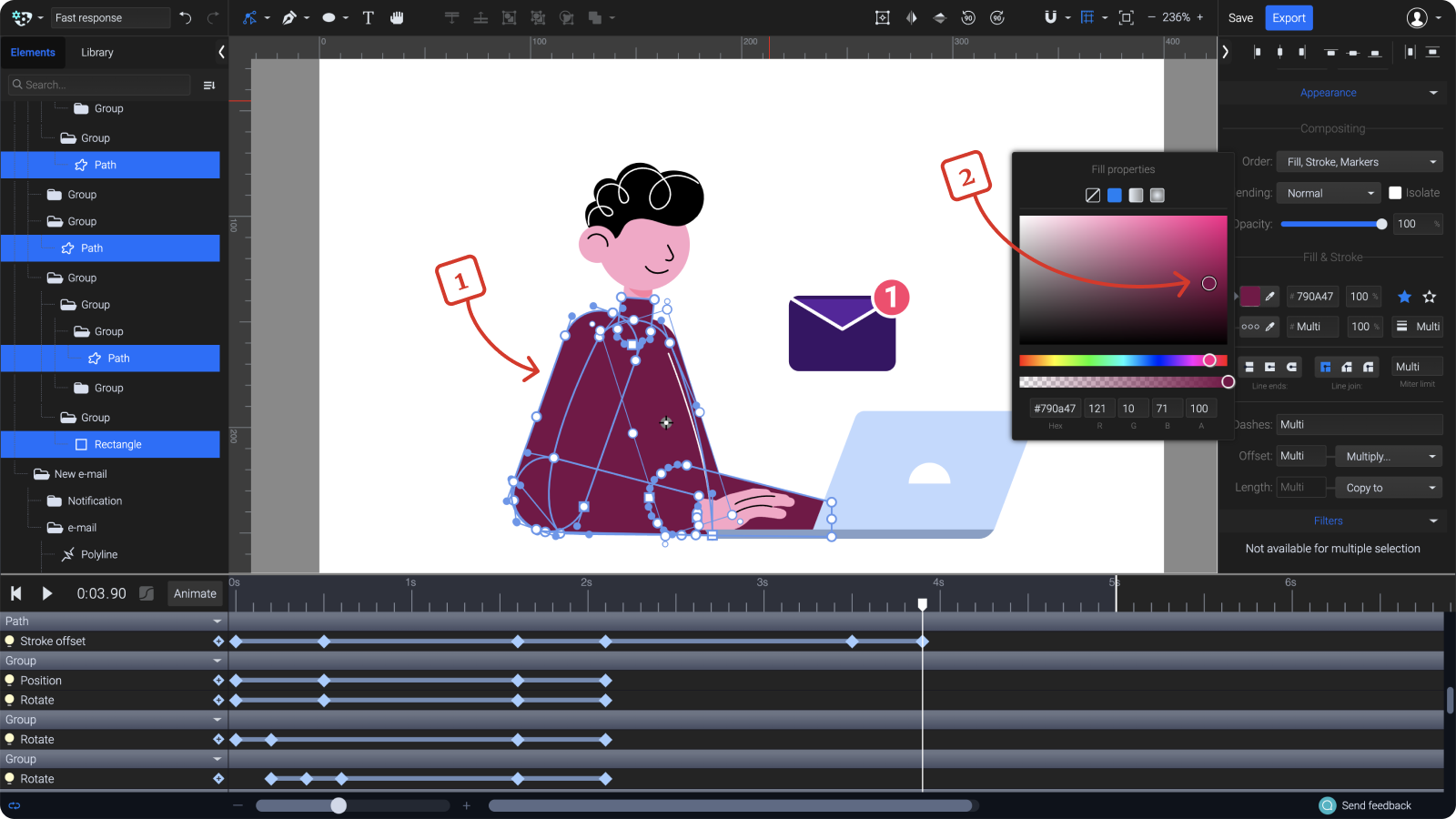The image size is (1456, 819).
Task: Rotate the selection 90 degrees counterclockwise
Action: 968,17
